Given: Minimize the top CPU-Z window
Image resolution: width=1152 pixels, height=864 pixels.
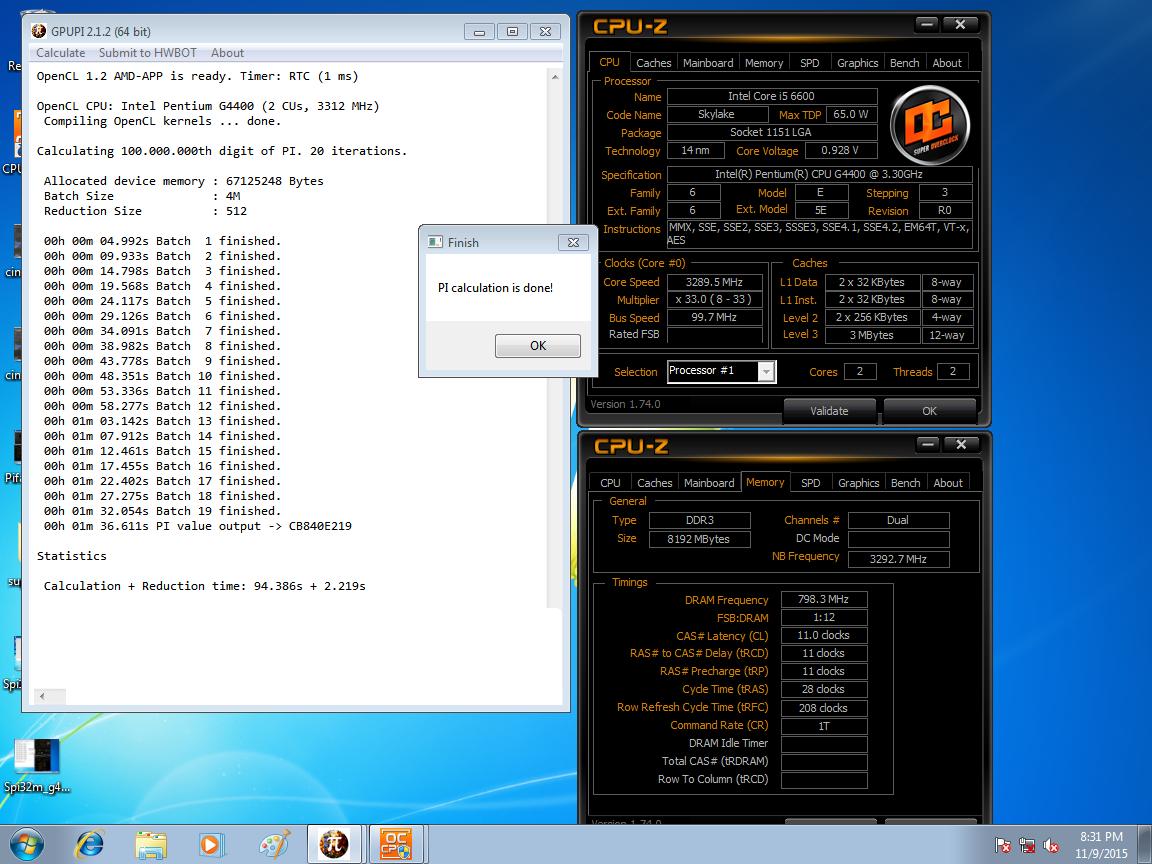Looking at the screenshot, I should pyautogui.click(x=927, y=24).
